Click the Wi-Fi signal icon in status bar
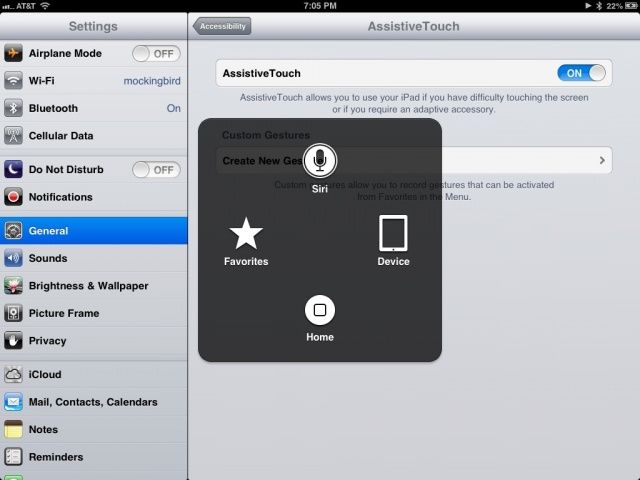 click(45, 6)
